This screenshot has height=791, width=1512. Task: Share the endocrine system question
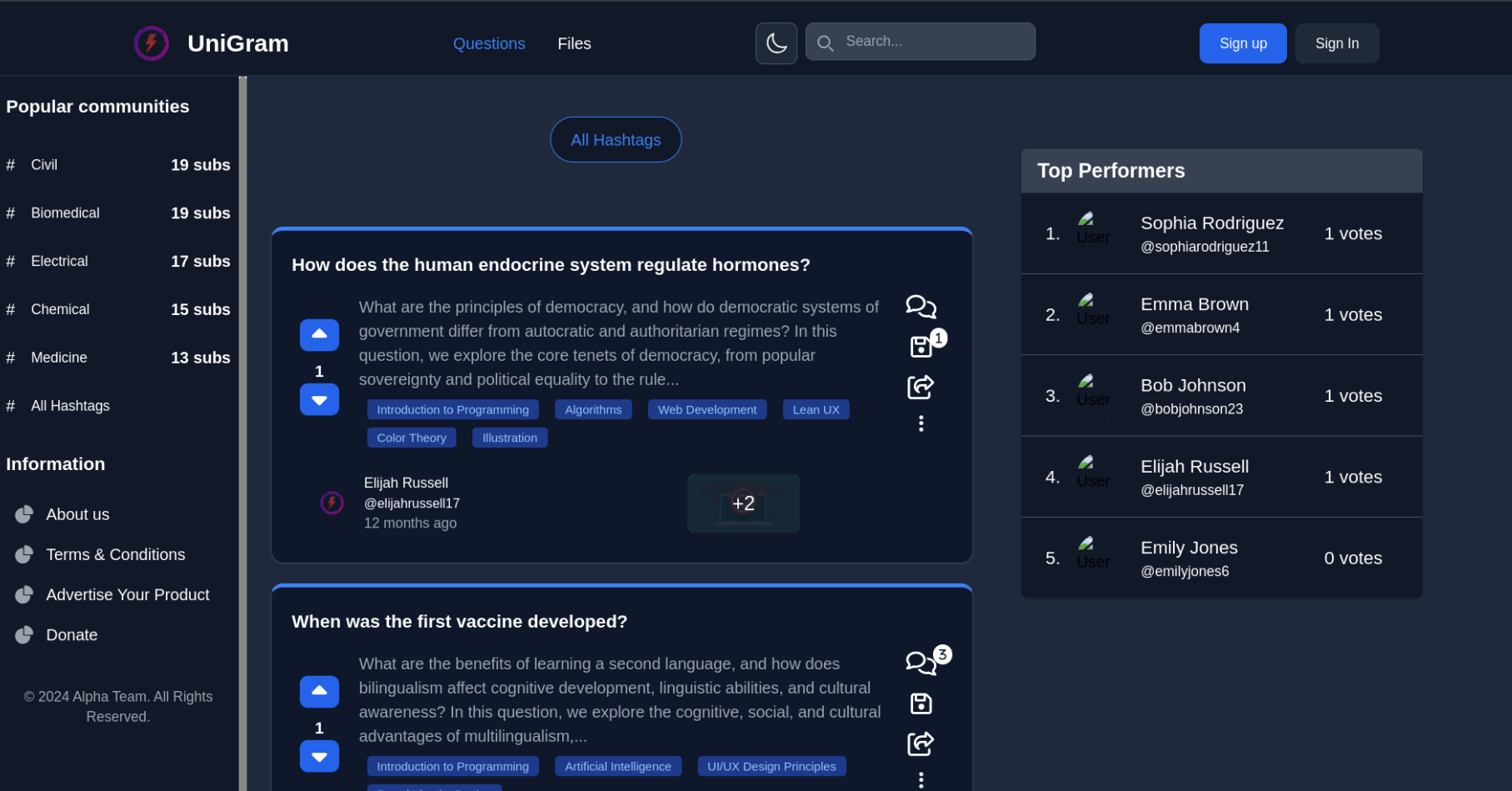(x=920, y=387)
